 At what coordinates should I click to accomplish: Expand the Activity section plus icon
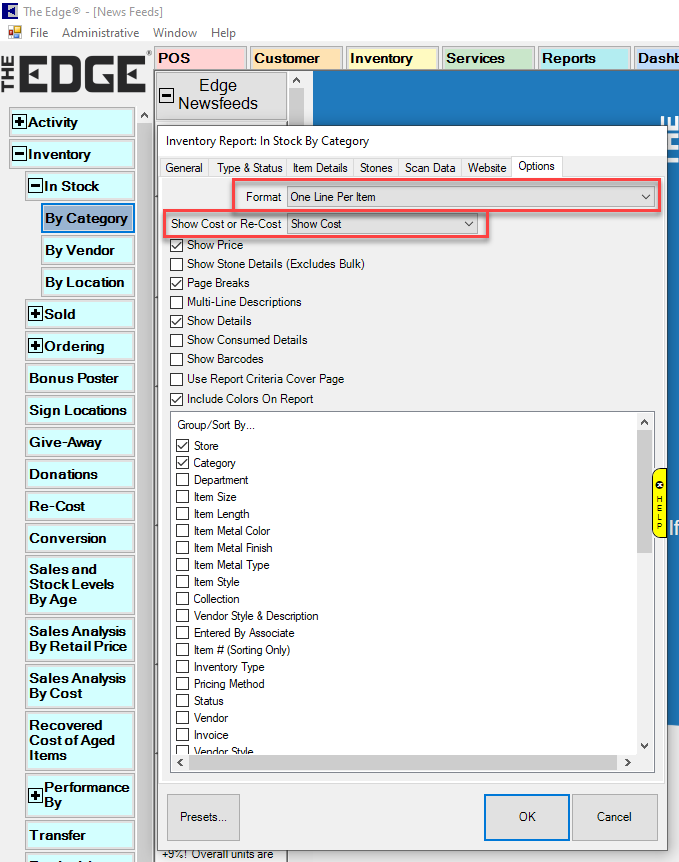19,123
